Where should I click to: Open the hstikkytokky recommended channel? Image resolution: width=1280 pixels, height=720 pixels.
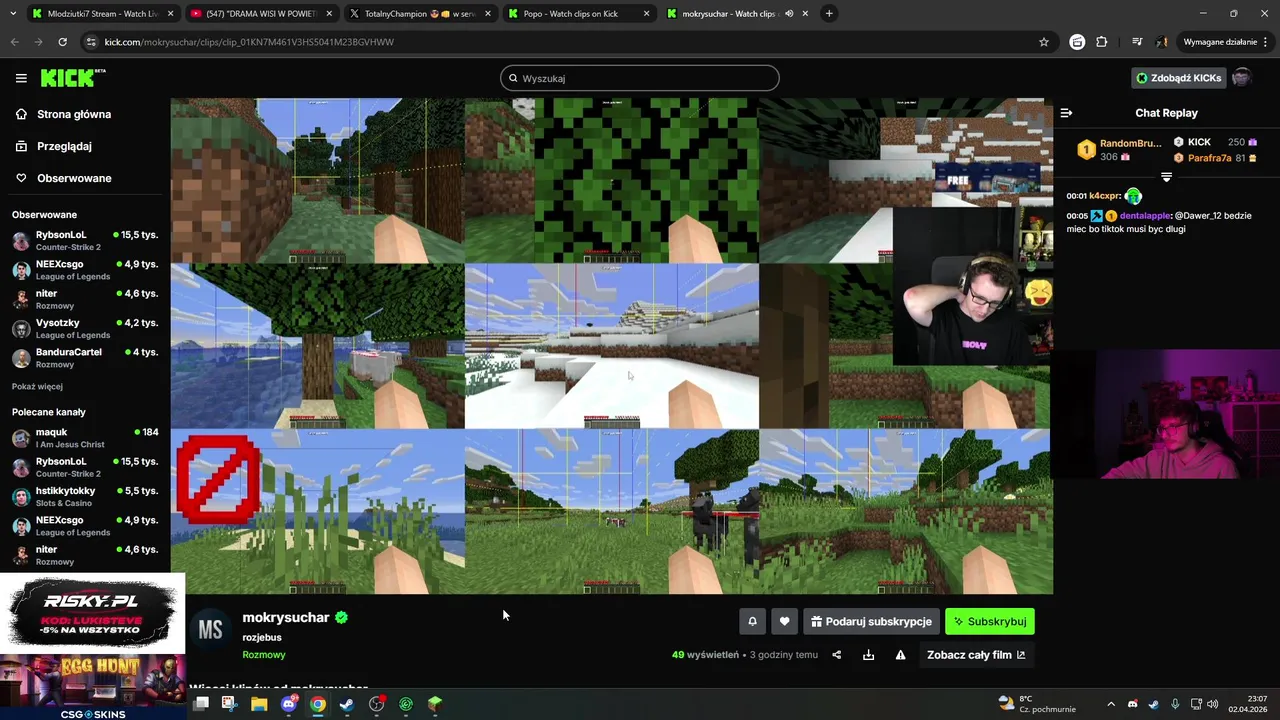click(x=85, y=496)
